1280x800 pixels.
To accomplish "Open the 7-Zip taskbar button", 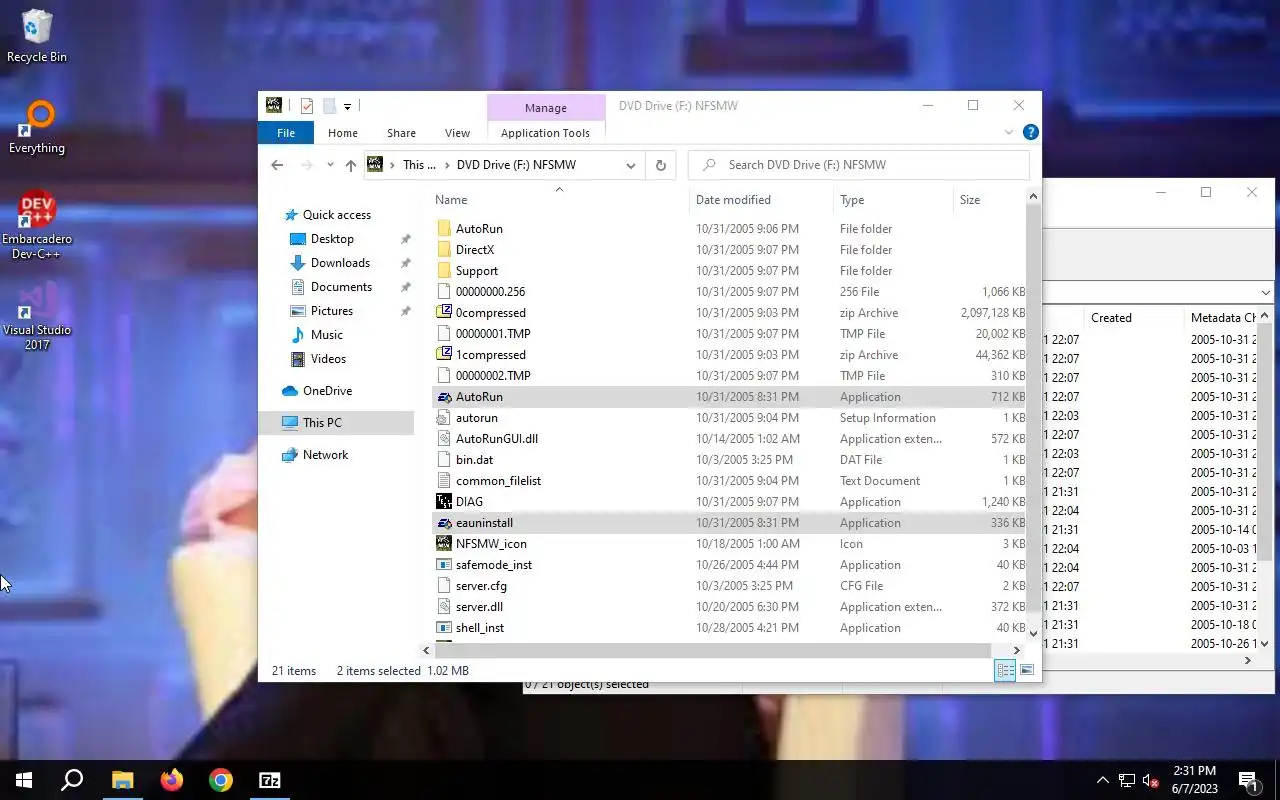I will click(x=270, y=780).
